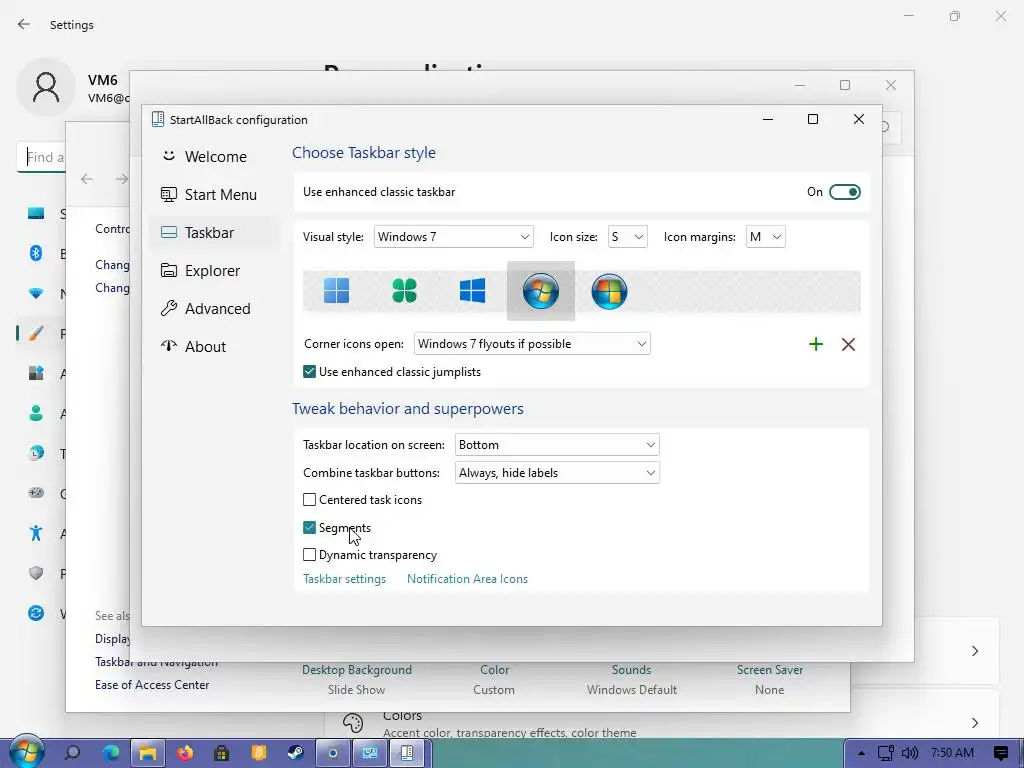
Task: Open Bluetooth category icon in Settings sidebar
Action: point(36,253)
